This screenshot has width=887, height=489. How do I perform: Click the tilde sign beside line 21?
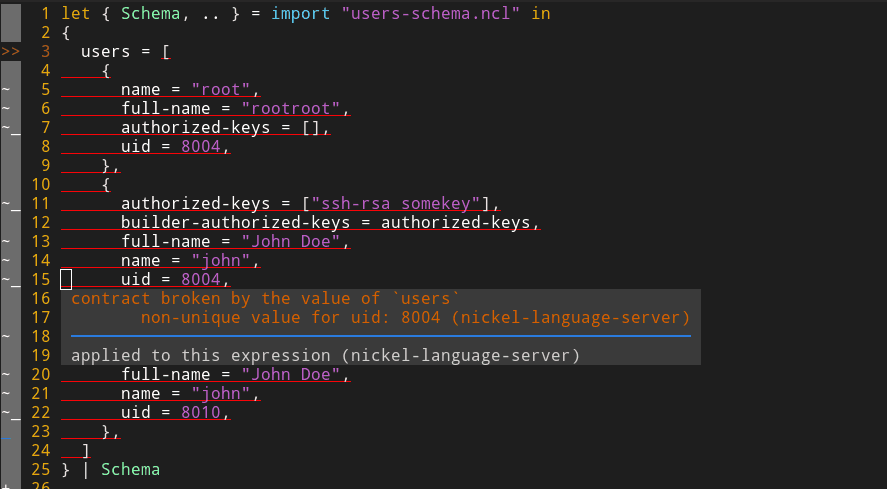[x=6, y=393]
